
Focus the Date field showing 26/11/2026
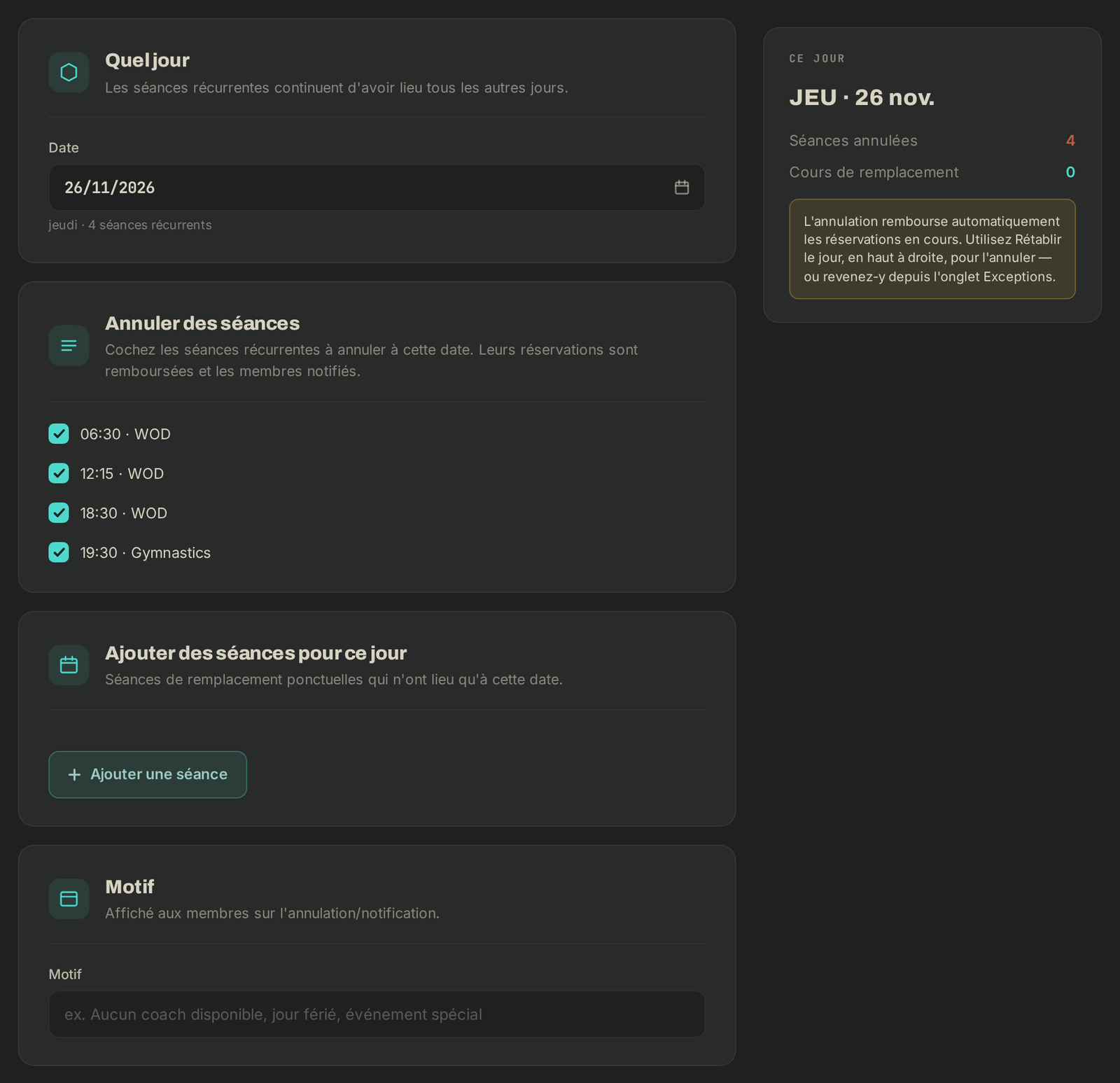377,188
